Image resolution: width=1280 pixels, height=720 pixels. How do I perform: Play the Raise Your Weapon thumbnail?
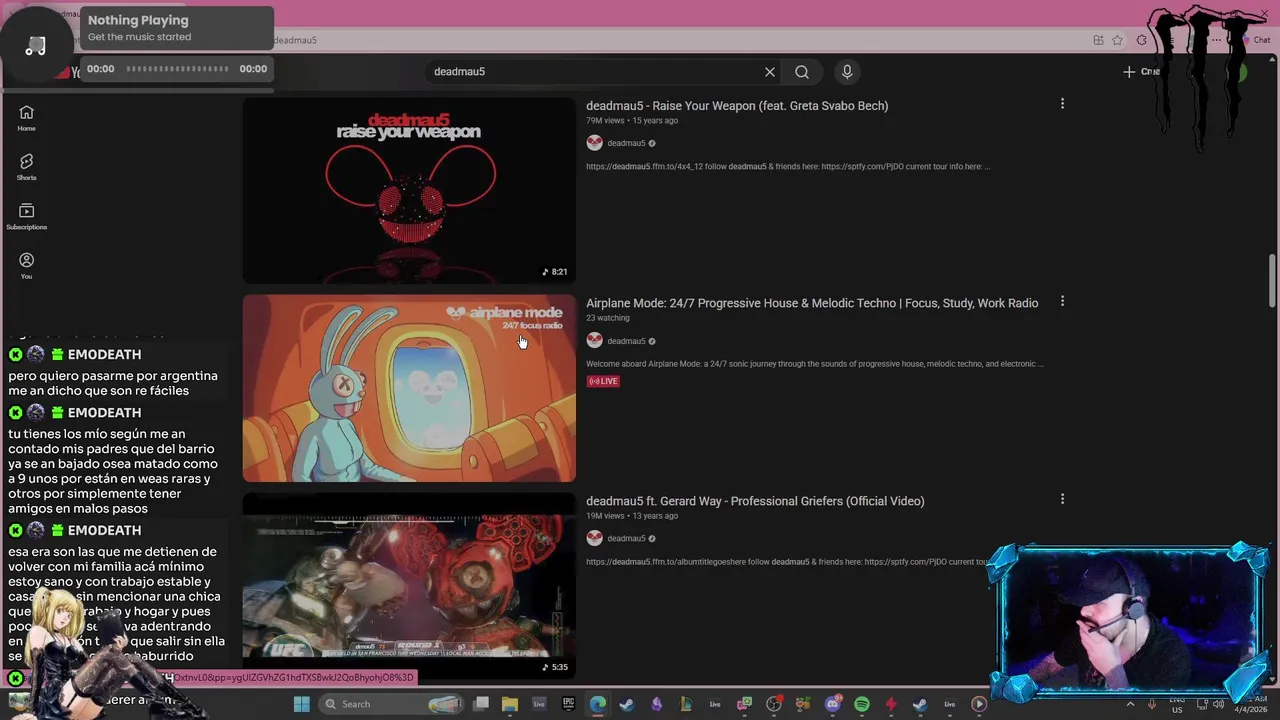[409, 190]
